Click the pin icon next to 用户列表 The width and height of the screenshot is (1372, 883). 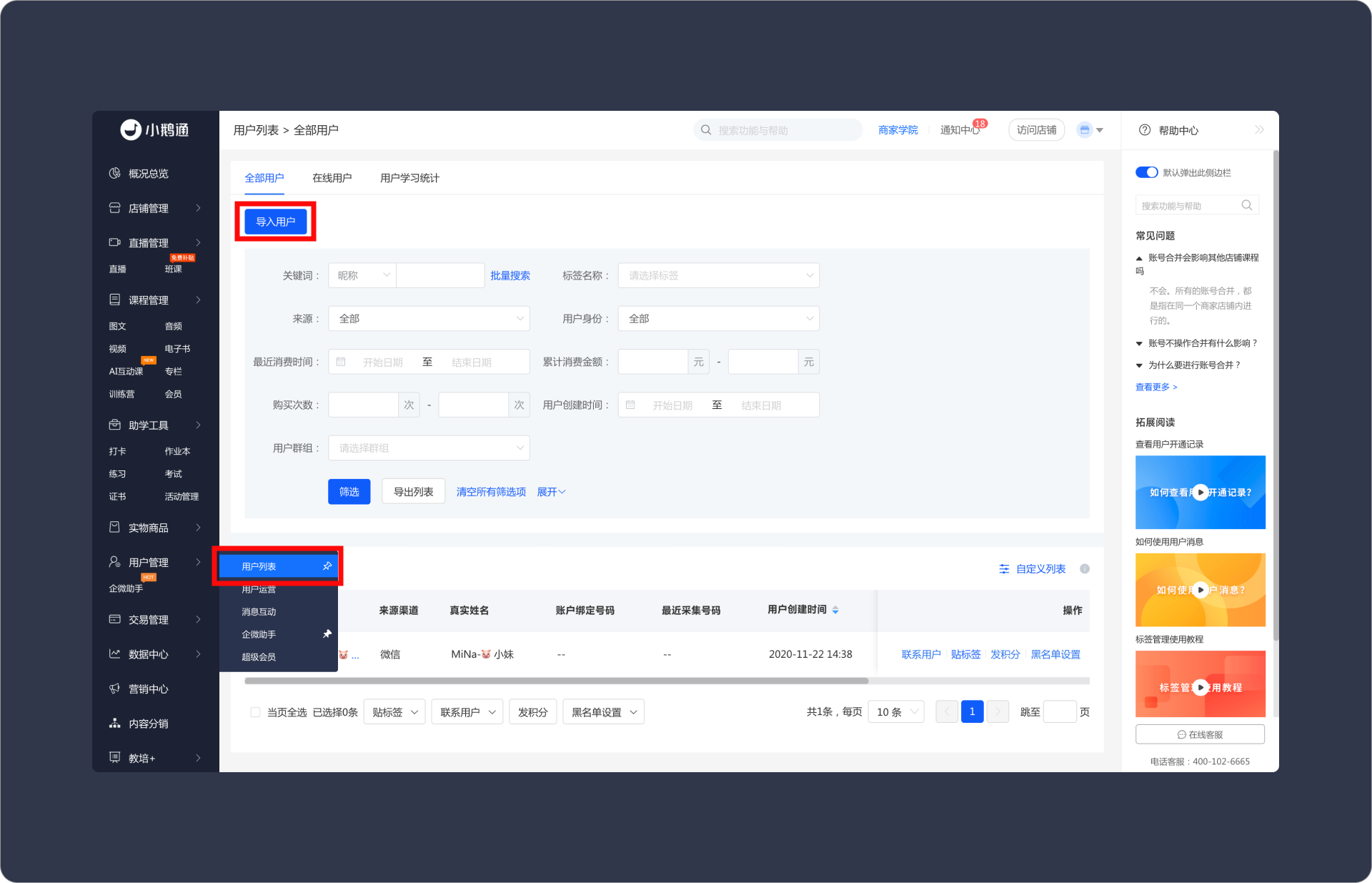[327, 566]
